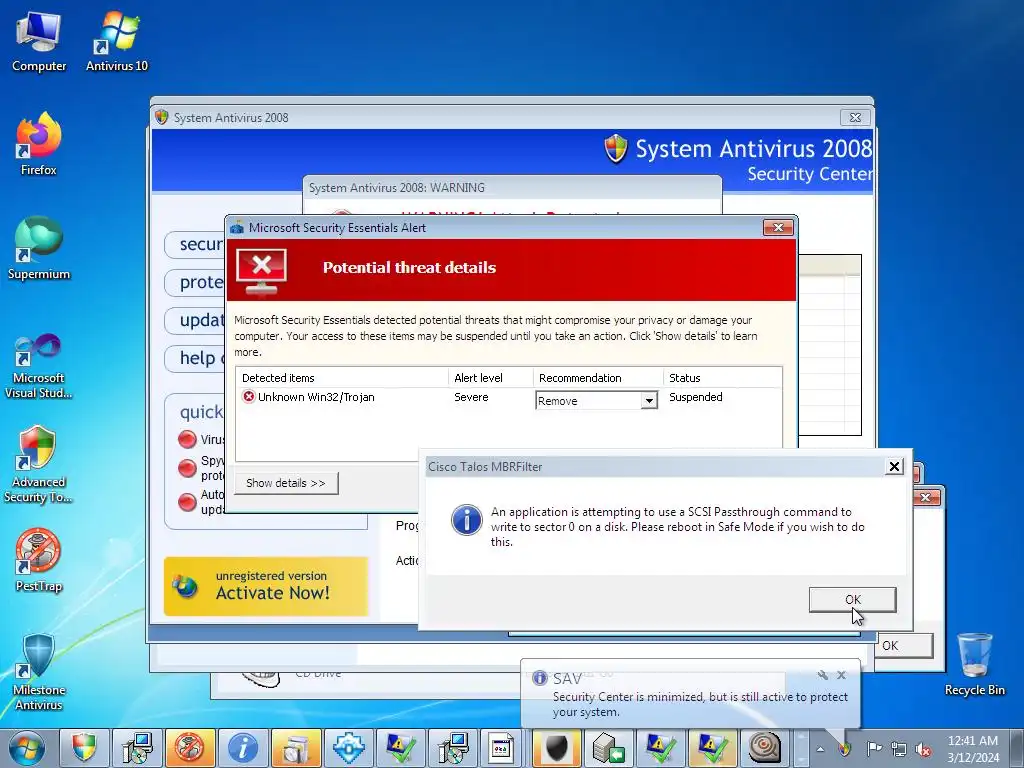Click the red monitor X threat icon
The height and width of the screenshot is (768, 1024).
point(261,270)
